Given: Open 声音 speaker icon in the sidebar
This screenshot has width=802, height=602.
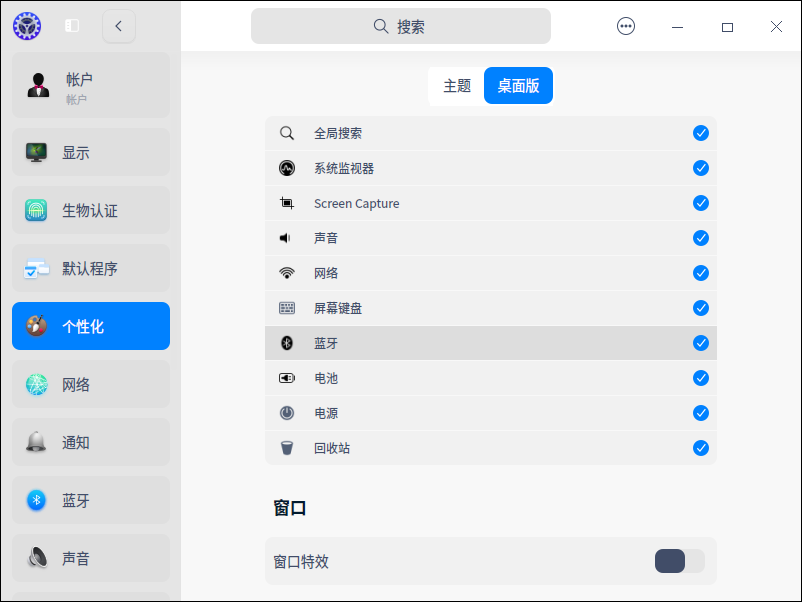Looking at the screenshot, I should 37,558.
